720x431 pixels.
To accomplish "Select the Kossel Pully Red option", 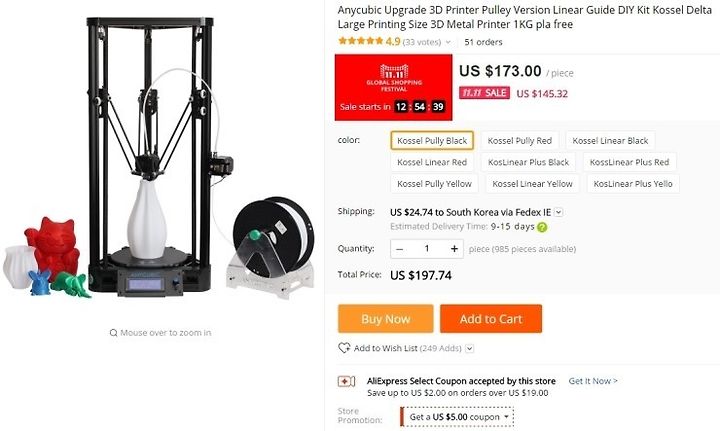I will [x=519, y=140].
